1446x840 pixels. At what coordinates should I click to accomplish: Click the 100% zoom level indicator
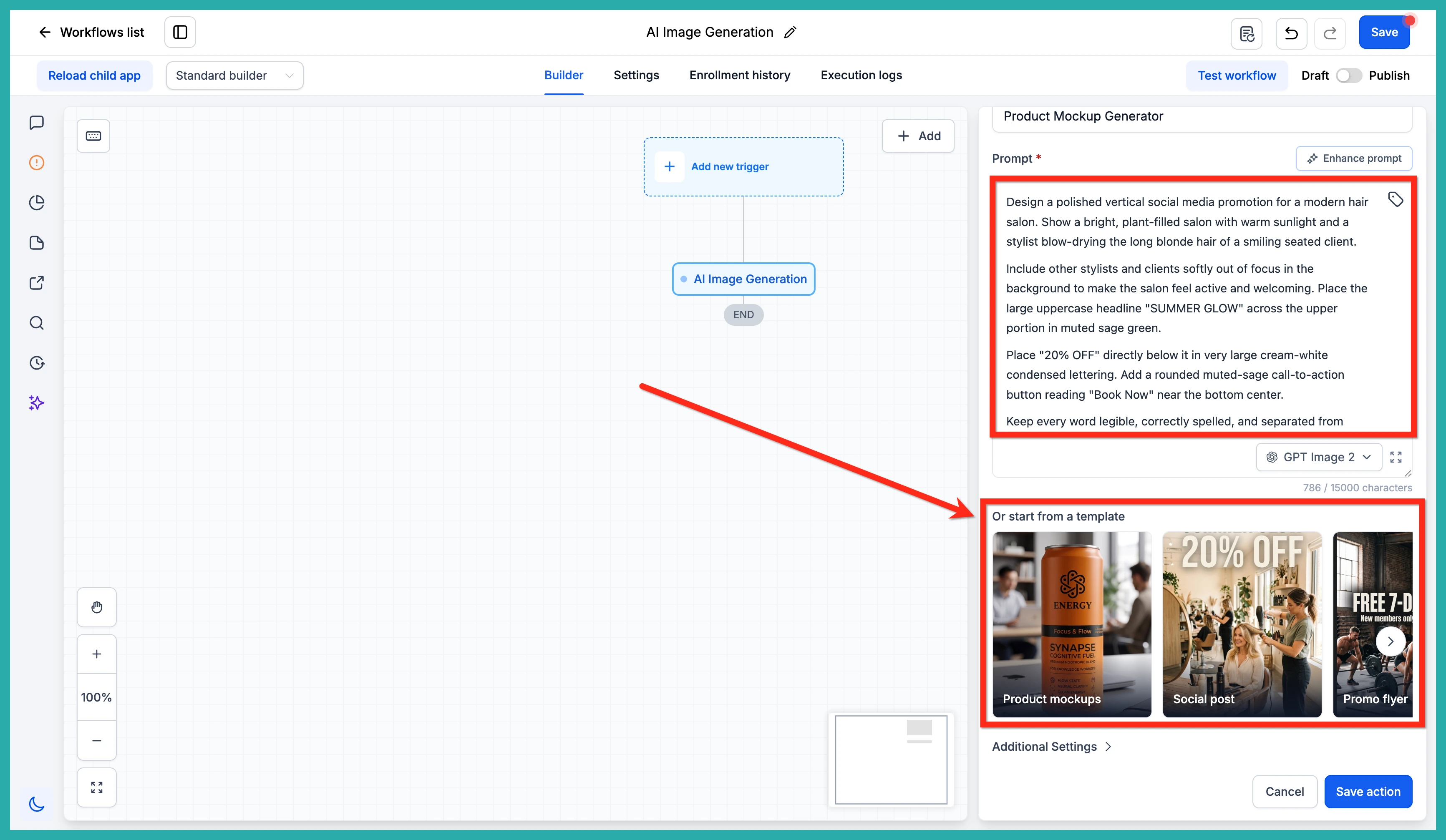[x=97, y=697]
